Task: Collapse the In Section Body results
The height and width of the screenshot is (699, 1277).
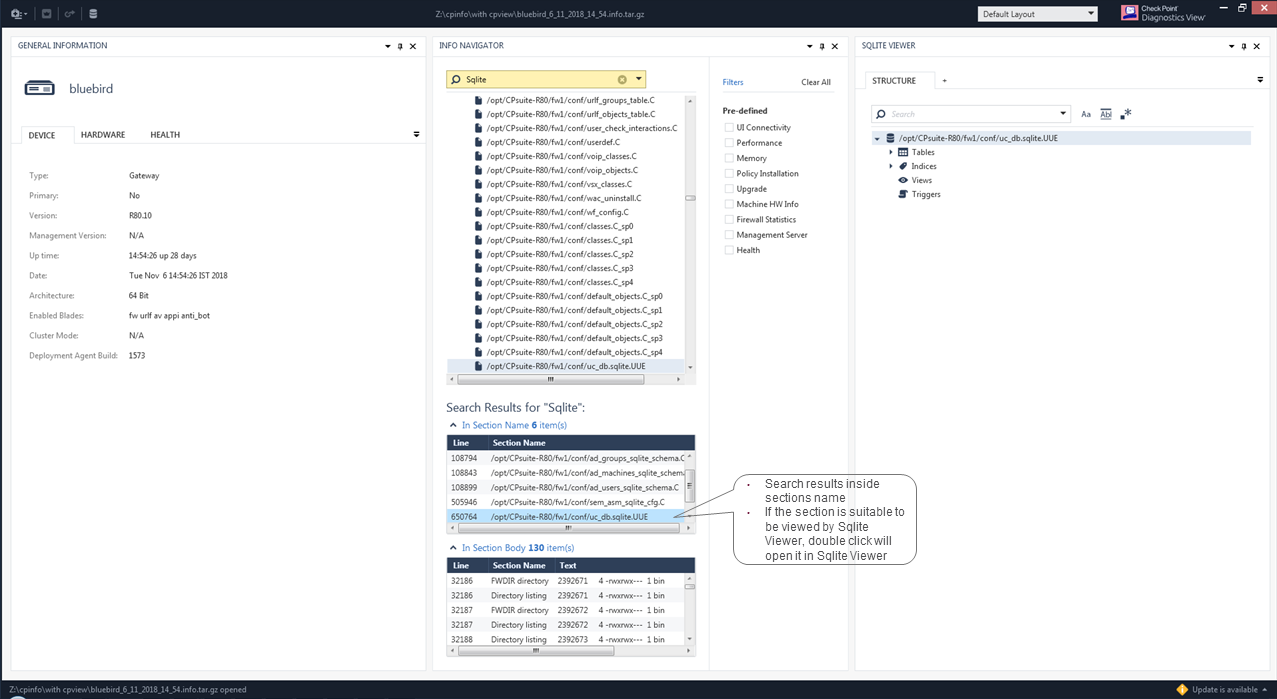Action: pyautogui.click(x=453, y=548)
